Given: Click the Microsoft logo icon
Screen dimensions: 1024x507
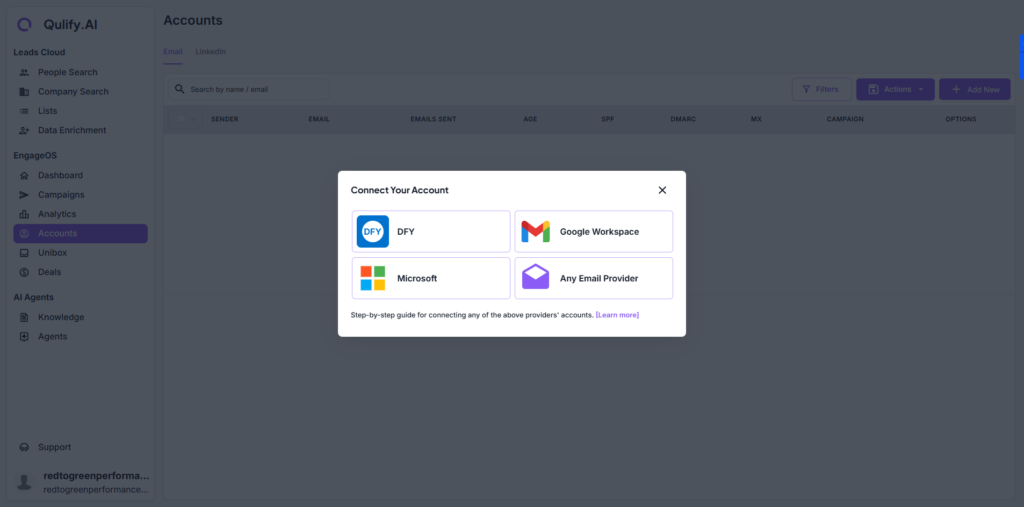Looking at the screenshot, I should 373,278.
